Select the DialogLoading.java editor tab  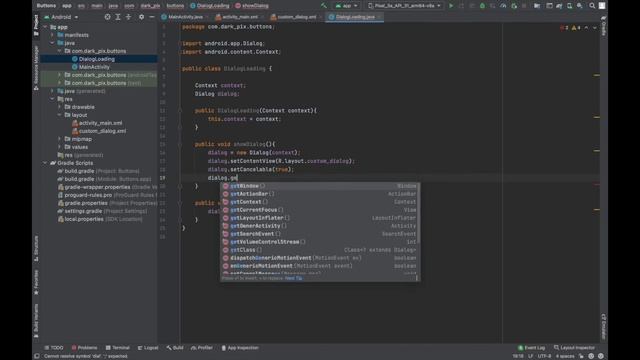pos(355,17)
